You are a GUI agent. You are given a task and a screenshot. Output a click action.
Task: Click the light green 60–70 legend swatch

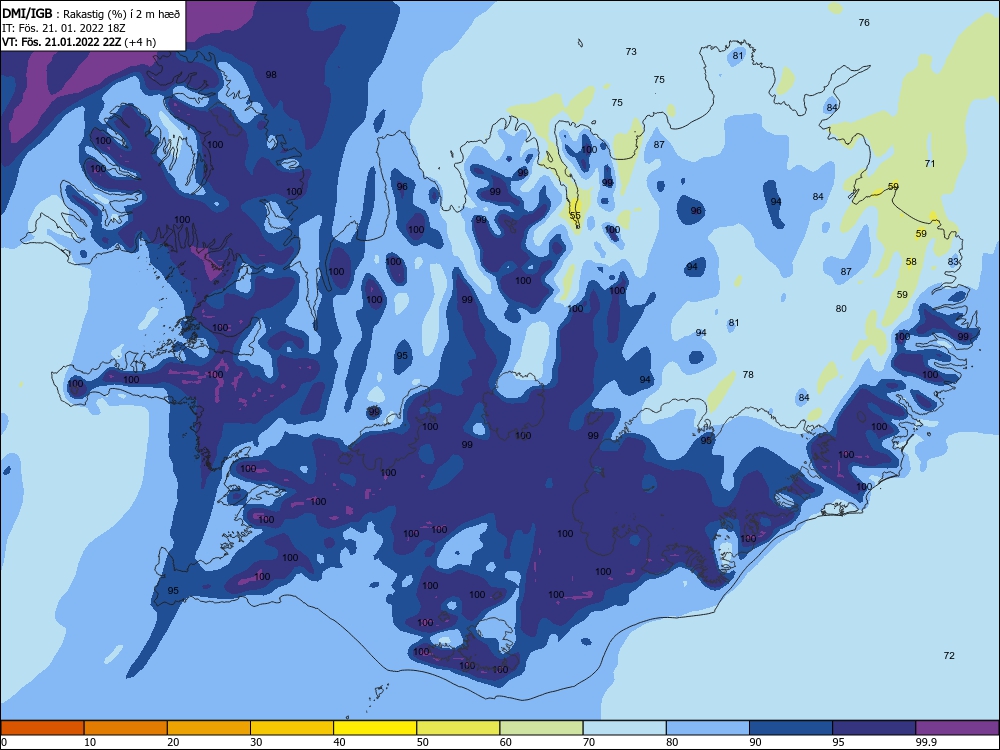541,728
